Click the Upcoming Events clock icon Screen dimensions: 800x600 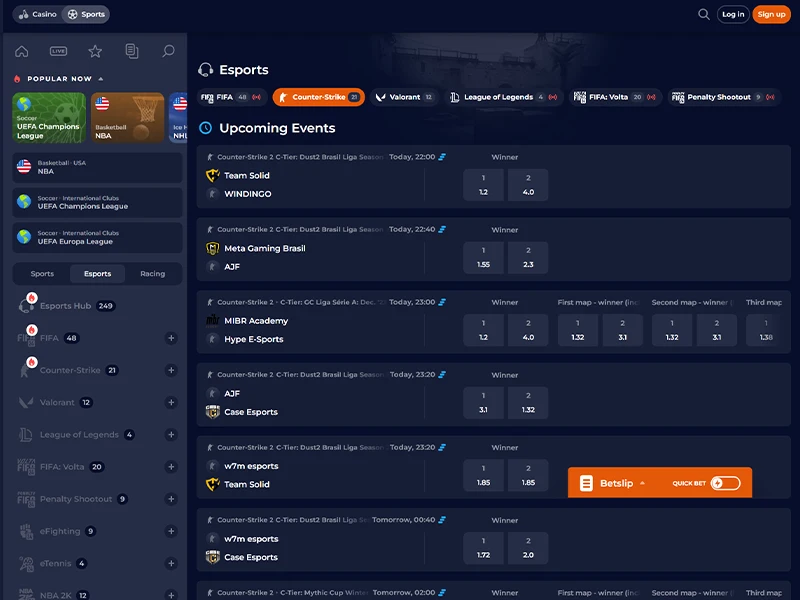pyautogui.click(x=206, y=128)
